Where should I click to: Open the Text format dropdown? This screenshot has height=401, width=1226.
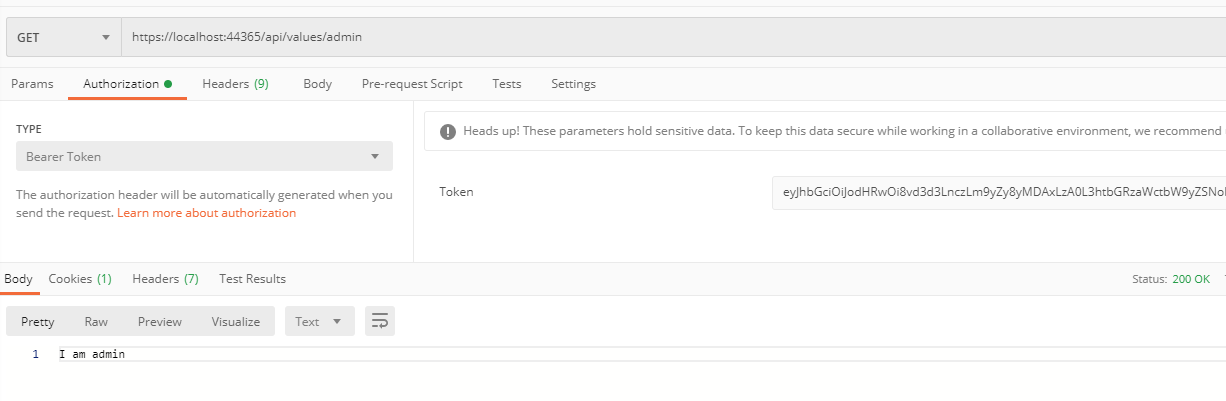319,321
